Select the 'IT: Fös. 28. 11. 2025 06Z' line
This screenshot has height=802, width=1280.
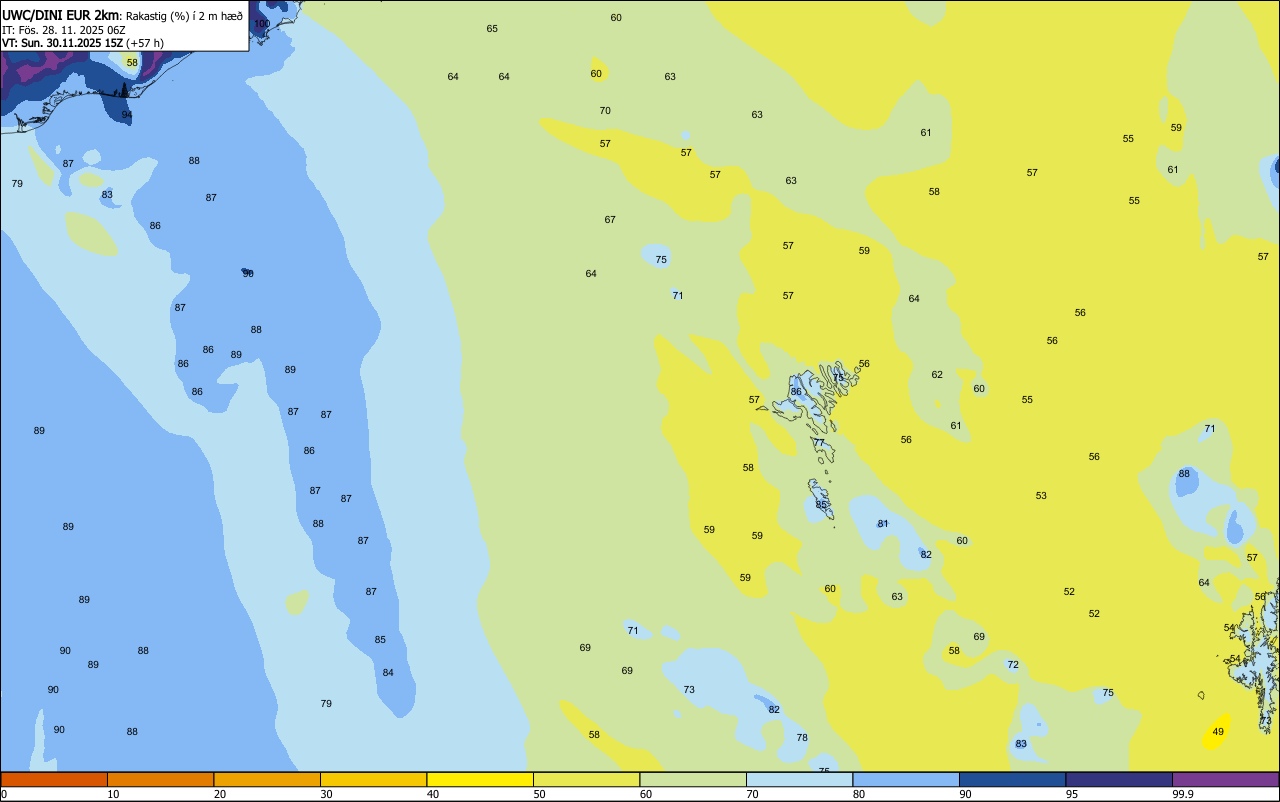(x=63, y=30)
